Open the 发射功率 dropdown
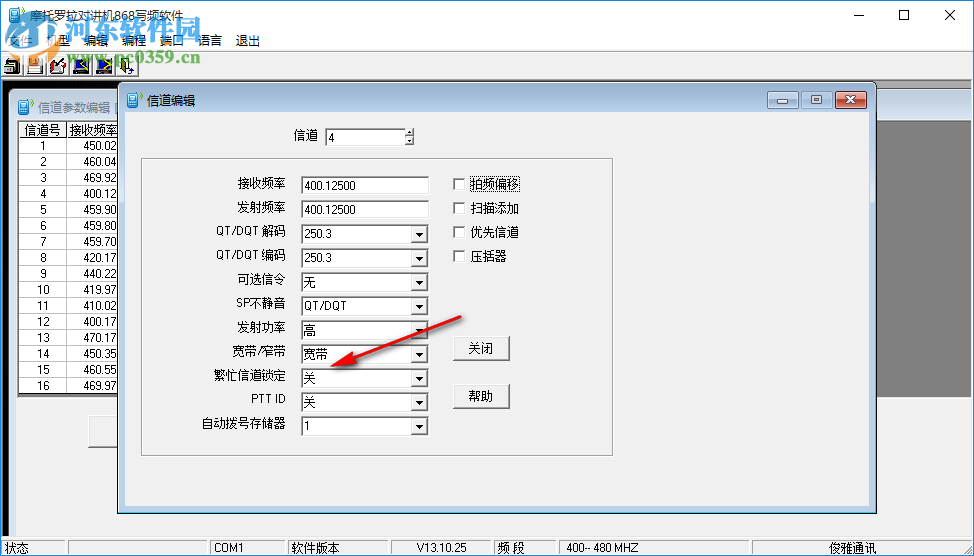974x556 pixels. click(419, 330)
